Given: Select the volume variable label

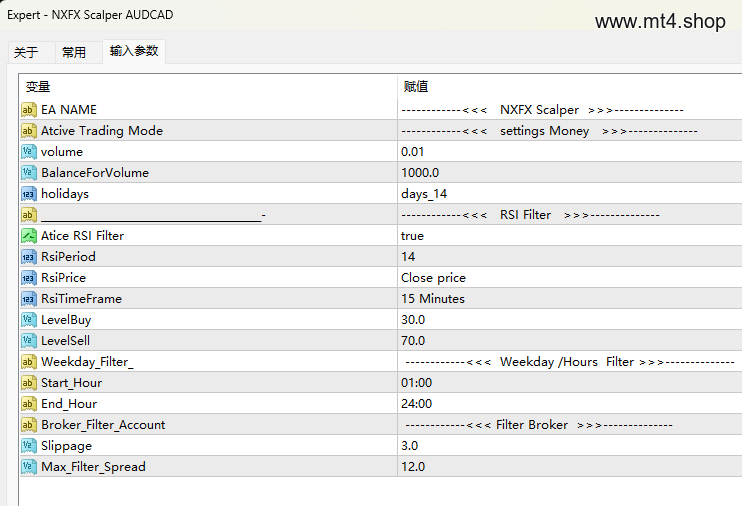Looking at the screenshot, I should [x=62, y=152].
